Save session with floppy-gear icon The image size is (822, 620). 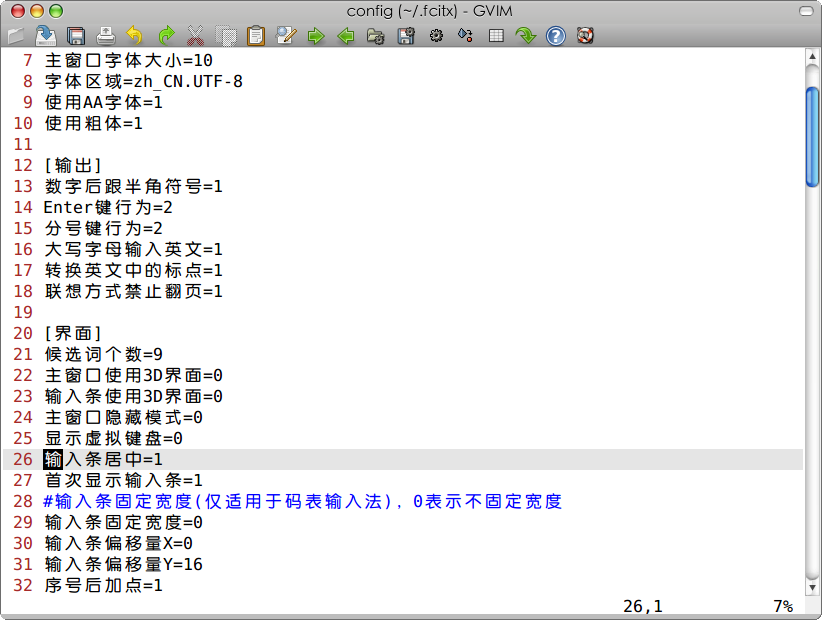(406, 36)
